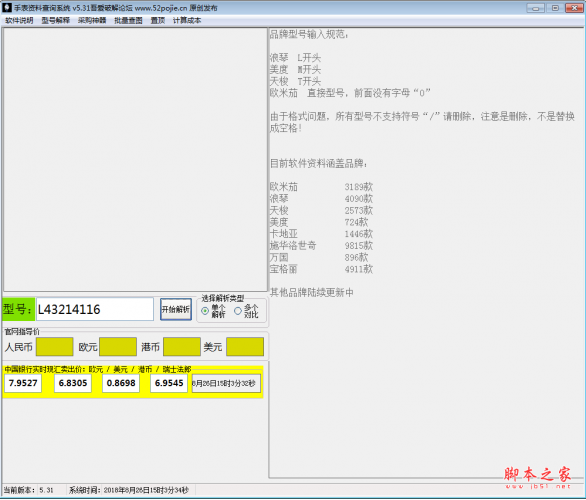586x500 pixels.
Task: Click the 天梭 T开头 line
Action: tap(295, 81)
